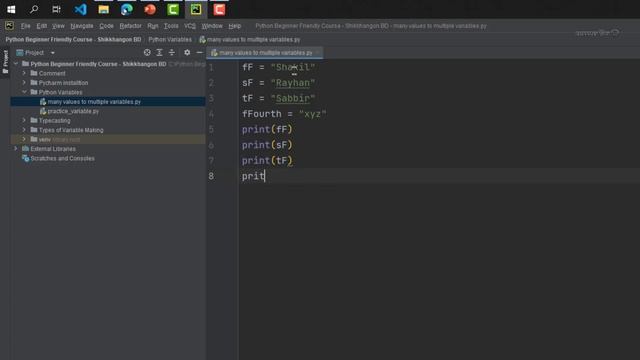Click Collapse All icon in Project panel
Screen dimensions: 640x360
click(x=171, y=52)
